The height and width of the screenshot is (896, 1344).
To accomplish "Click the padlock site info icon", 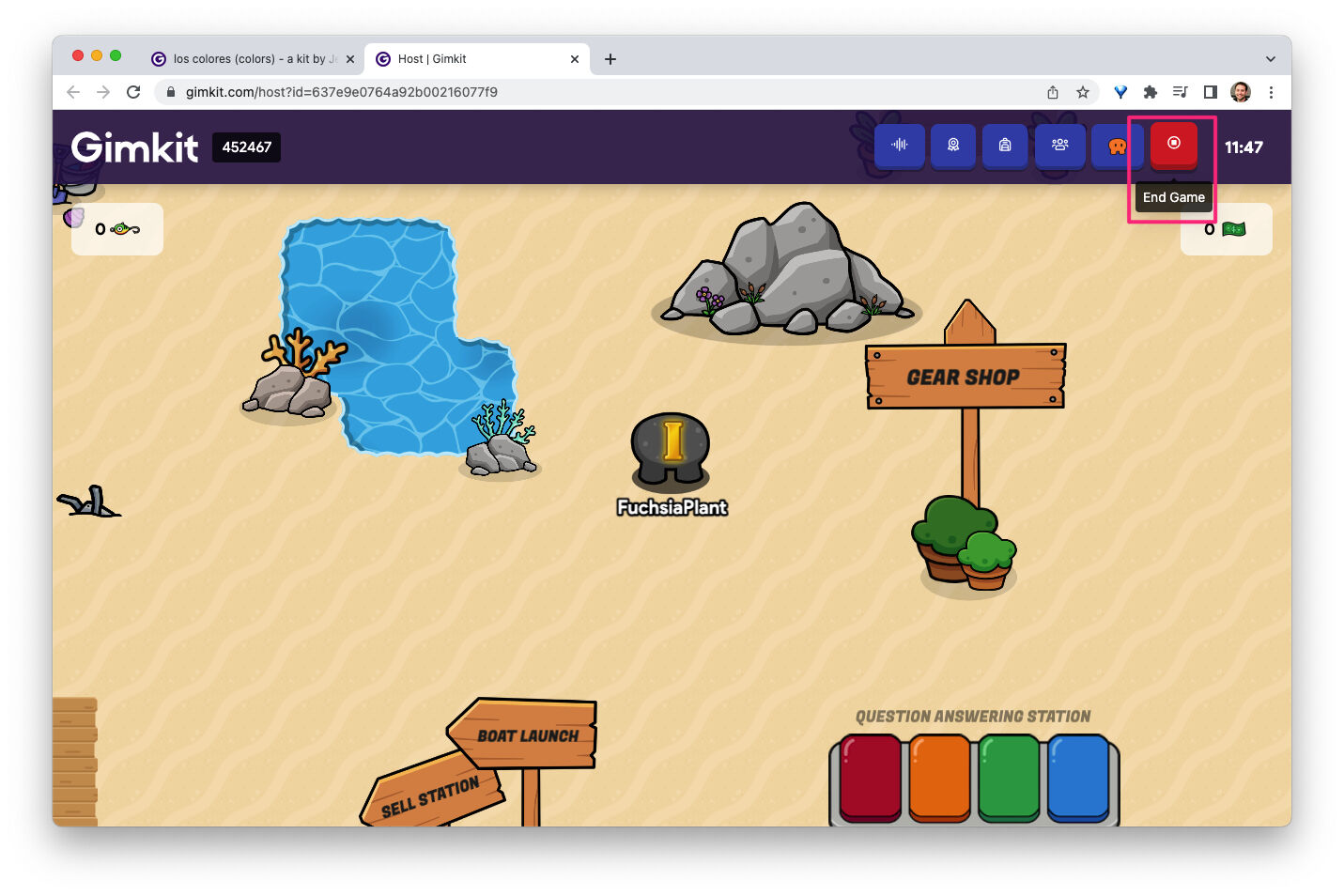I will coord(171,92).
